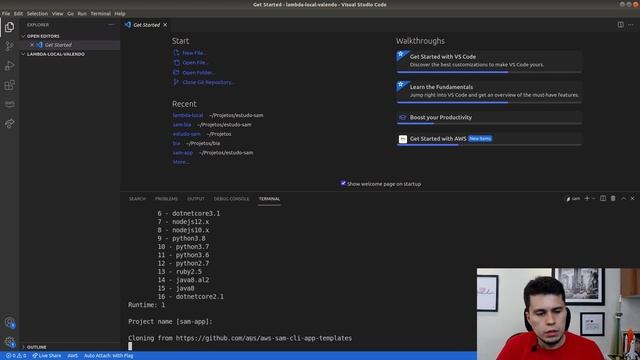Click the Open File link
This screenshot has height=360, width=640.
(196, 62)
